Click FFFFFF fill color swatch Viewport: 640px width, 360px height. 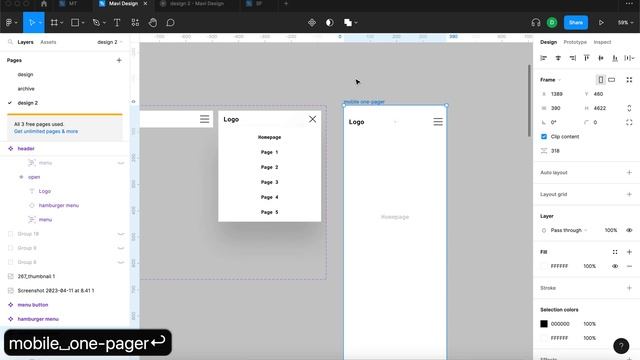pos(544,267)
